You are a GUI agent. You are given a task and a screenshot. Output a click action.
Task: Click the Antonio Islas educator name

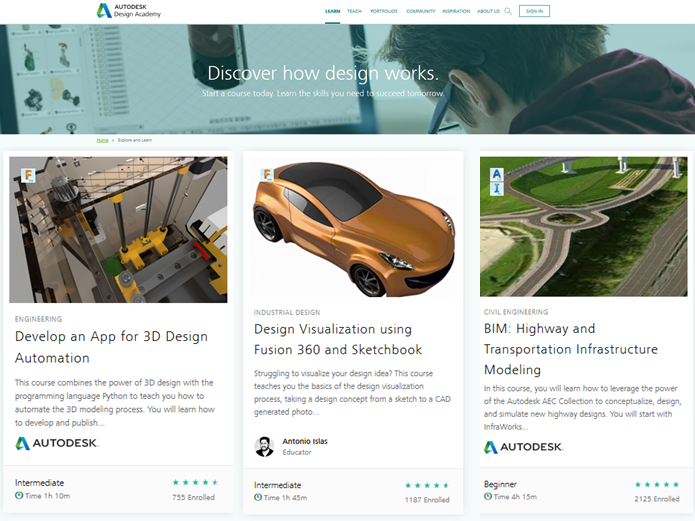pos(305,441)
